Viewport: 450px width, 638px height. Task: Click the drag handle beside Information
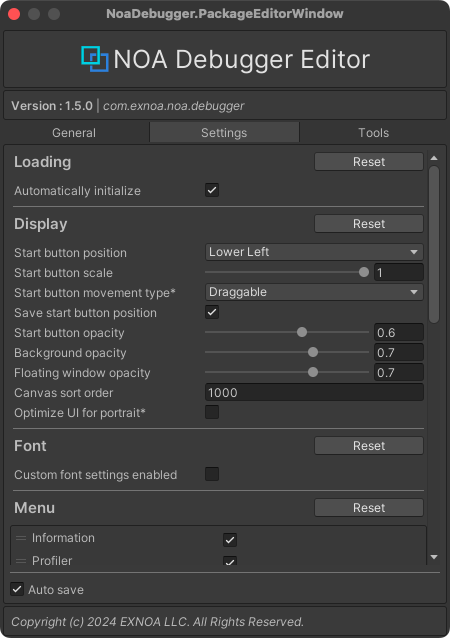pyautogui.click(x=21, y=538)
